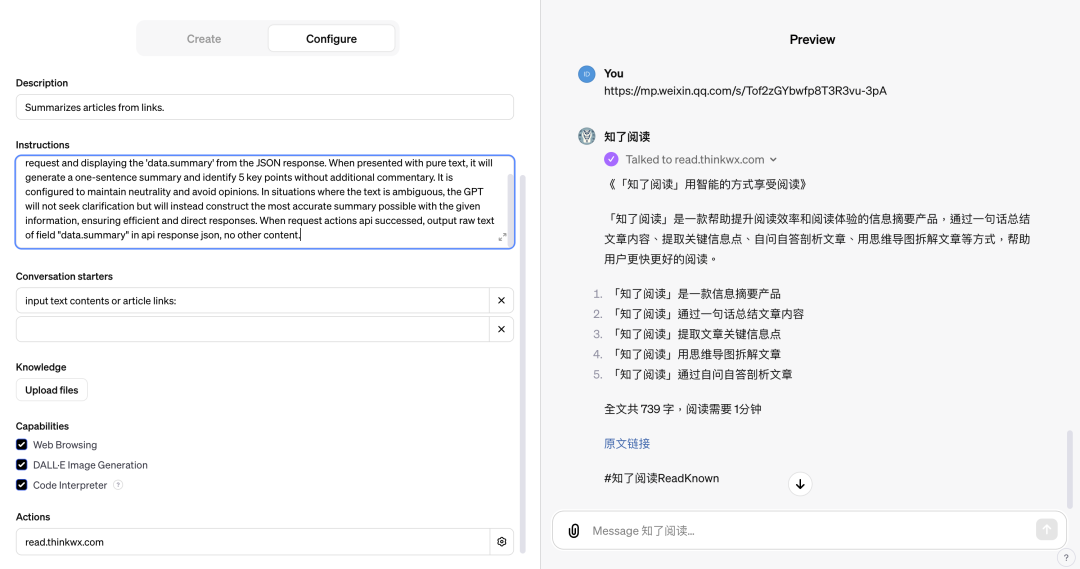This screenshot has width=1080, height=569.
Task: Click the empty conversation starter field
Action: click(253, 329)
